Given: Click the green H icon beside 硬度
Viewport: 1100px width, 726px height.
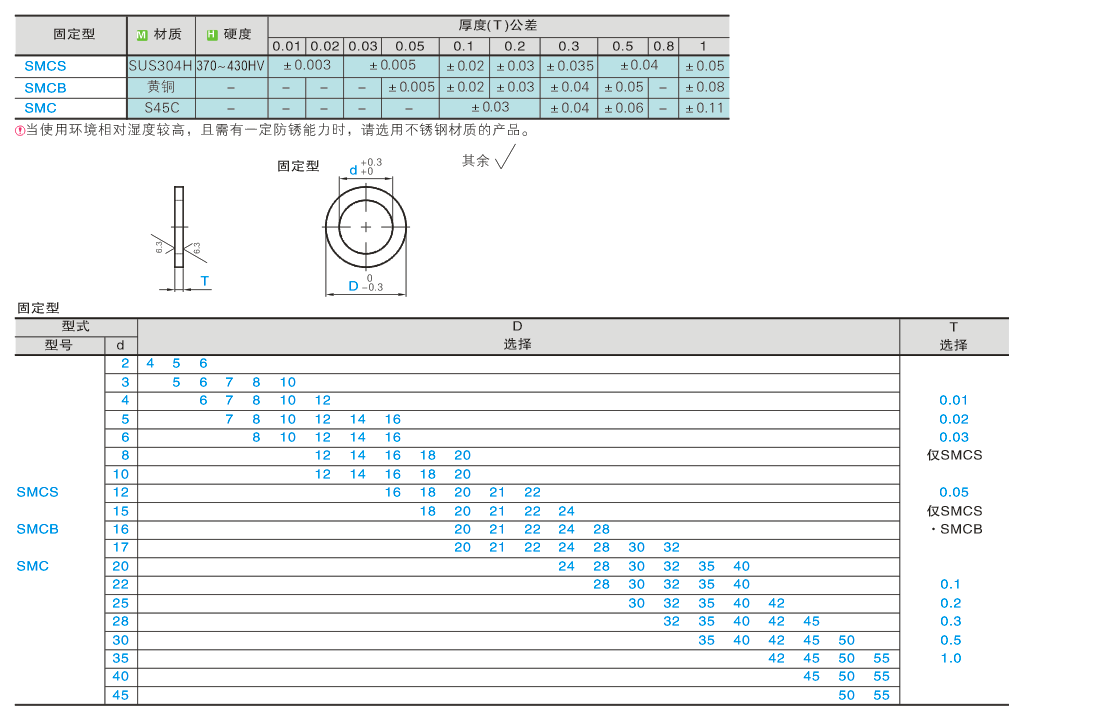Looking at the screenshot, I should click(x=212, y=35).
